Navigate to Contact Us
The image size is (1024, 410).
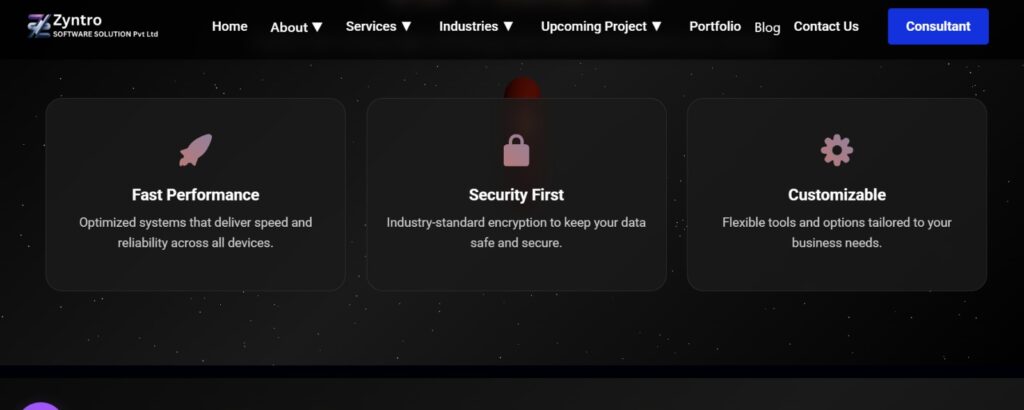tap(826, 26)
